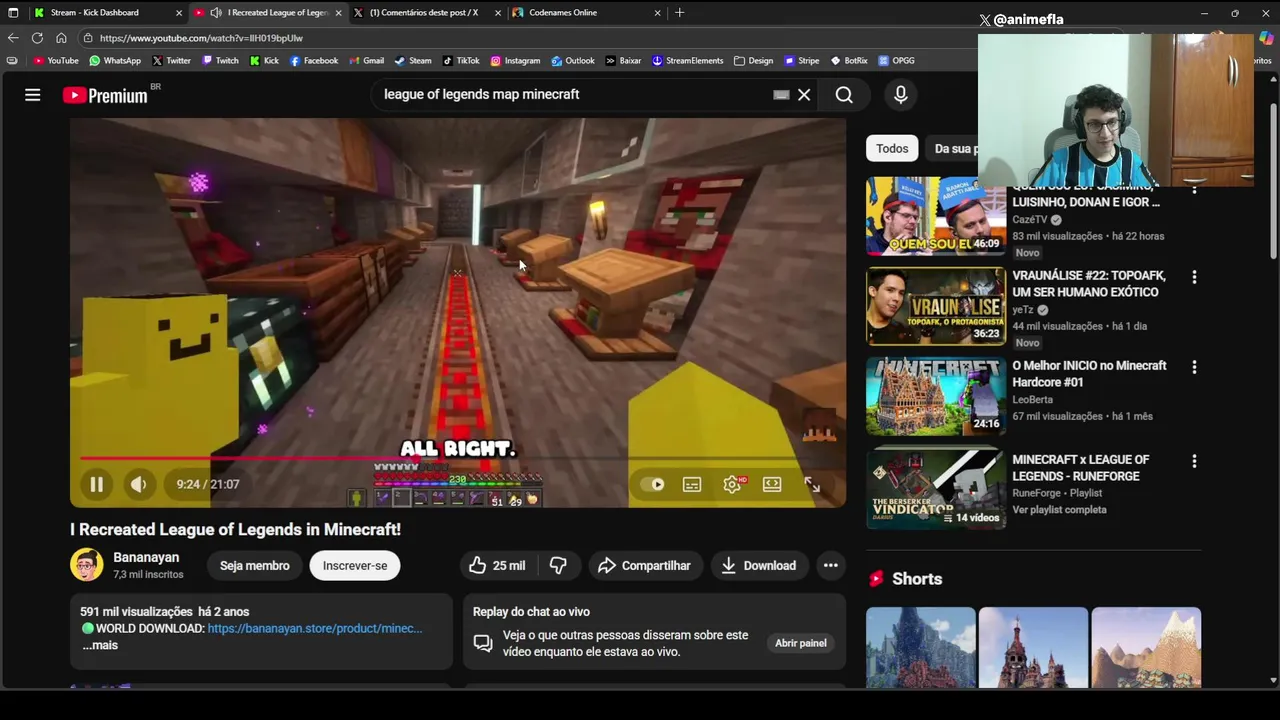
Task: Open CazéTV recommended video thumbnail 46:09
Action: pyautogui.click(x=935, y=217)
